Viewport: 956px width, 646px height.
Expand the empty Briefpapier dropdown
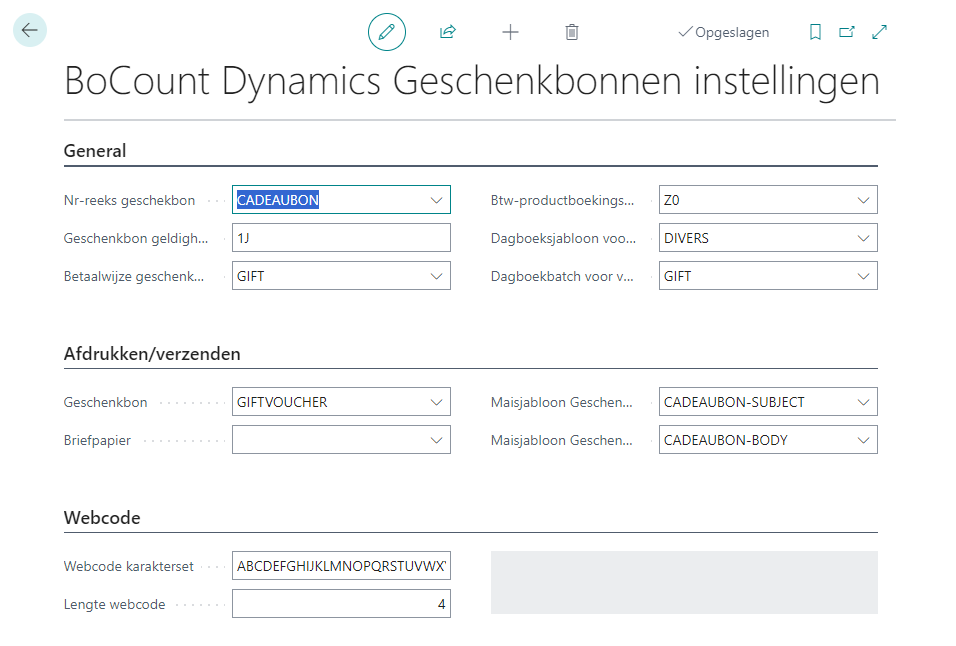(x=436, y=440)
